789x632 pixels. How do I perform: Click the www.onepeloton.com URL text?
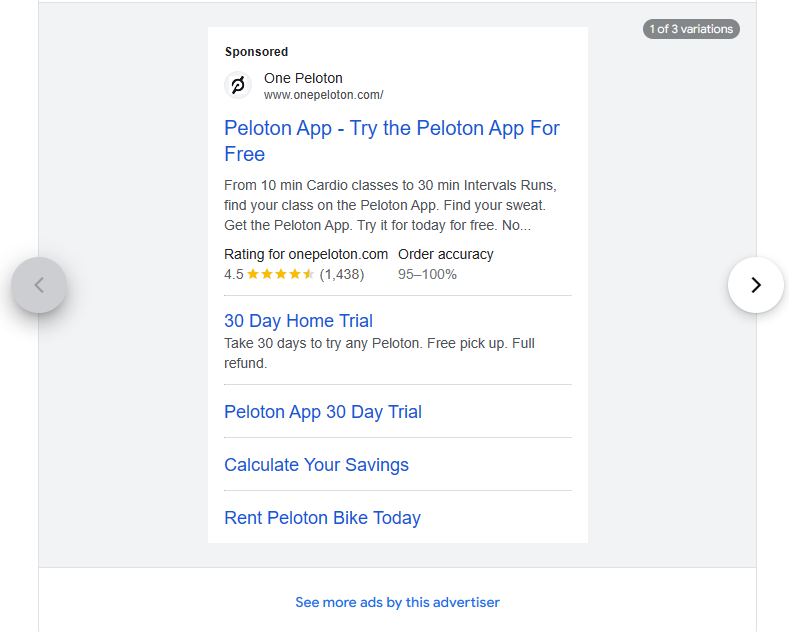pos(323,95)
